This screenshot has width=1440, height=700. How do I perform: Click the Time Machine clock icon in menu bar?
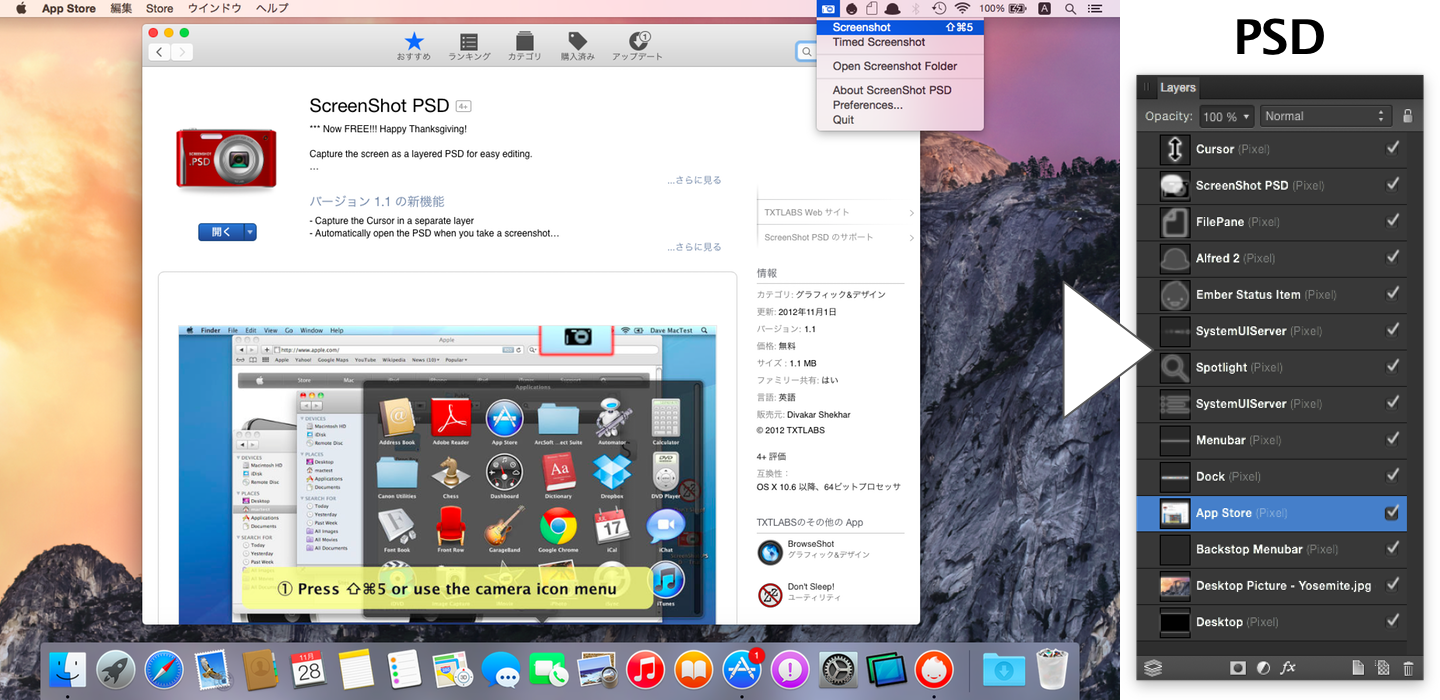tap(939, 8)
